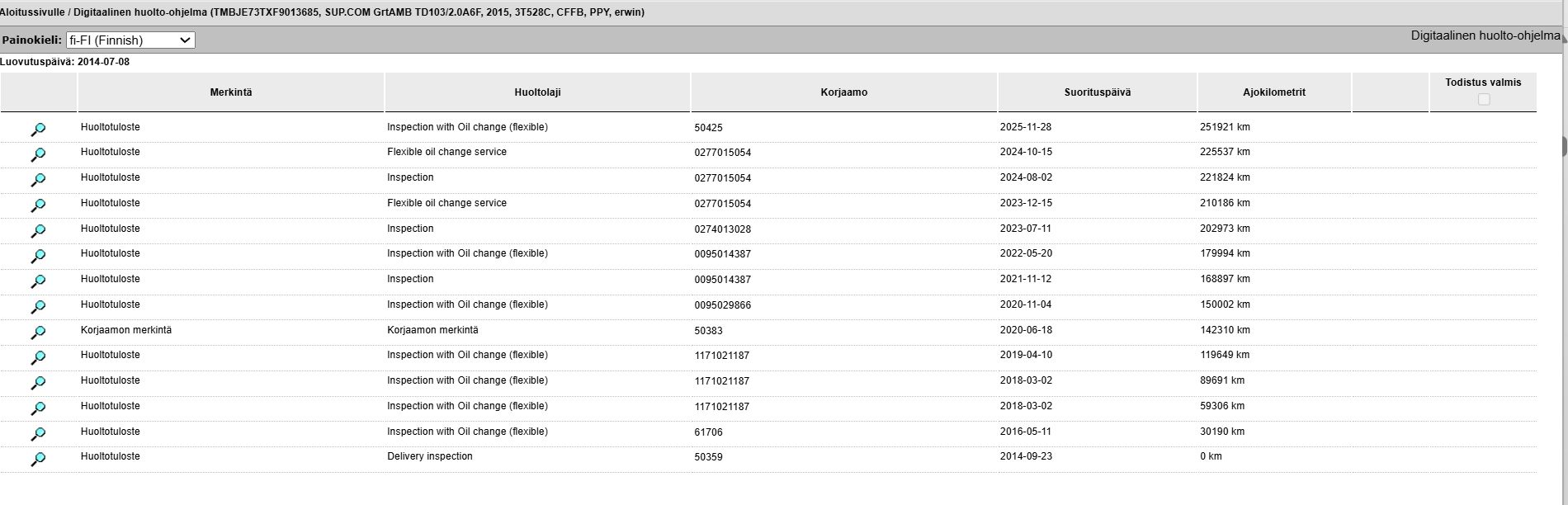View details of 2023-07-11 Inspection row
The image size is (1568, 505).
[38, 231]
